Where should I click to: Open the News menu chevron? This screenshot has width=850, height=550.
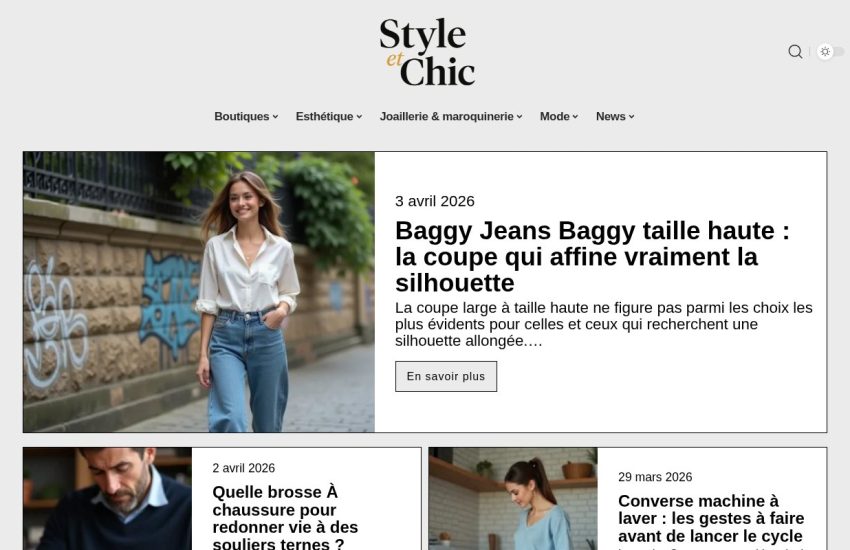pos(632,117)
